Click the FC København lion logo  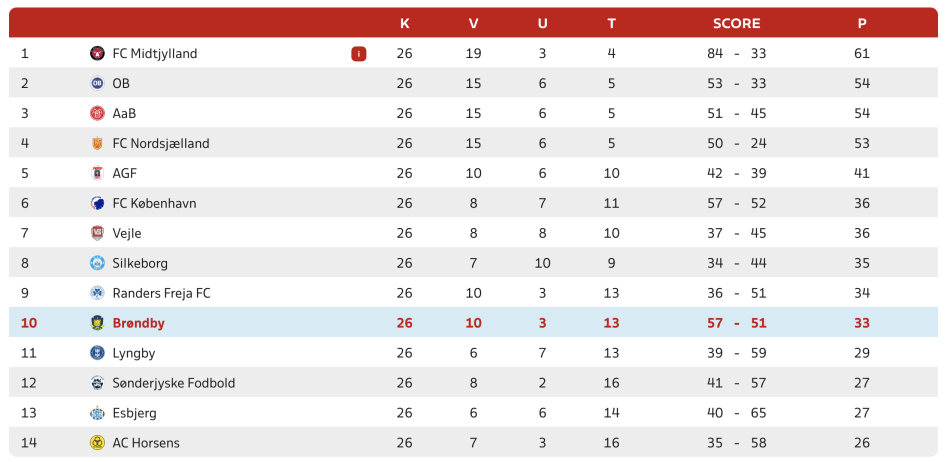(97, 203)
